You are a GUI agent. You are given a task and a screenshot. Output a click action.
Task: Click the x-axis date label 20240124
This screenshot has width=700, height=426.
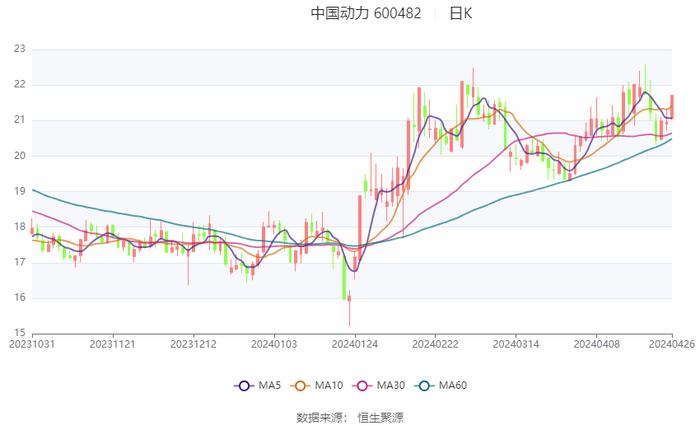click(x=355, y=344)
